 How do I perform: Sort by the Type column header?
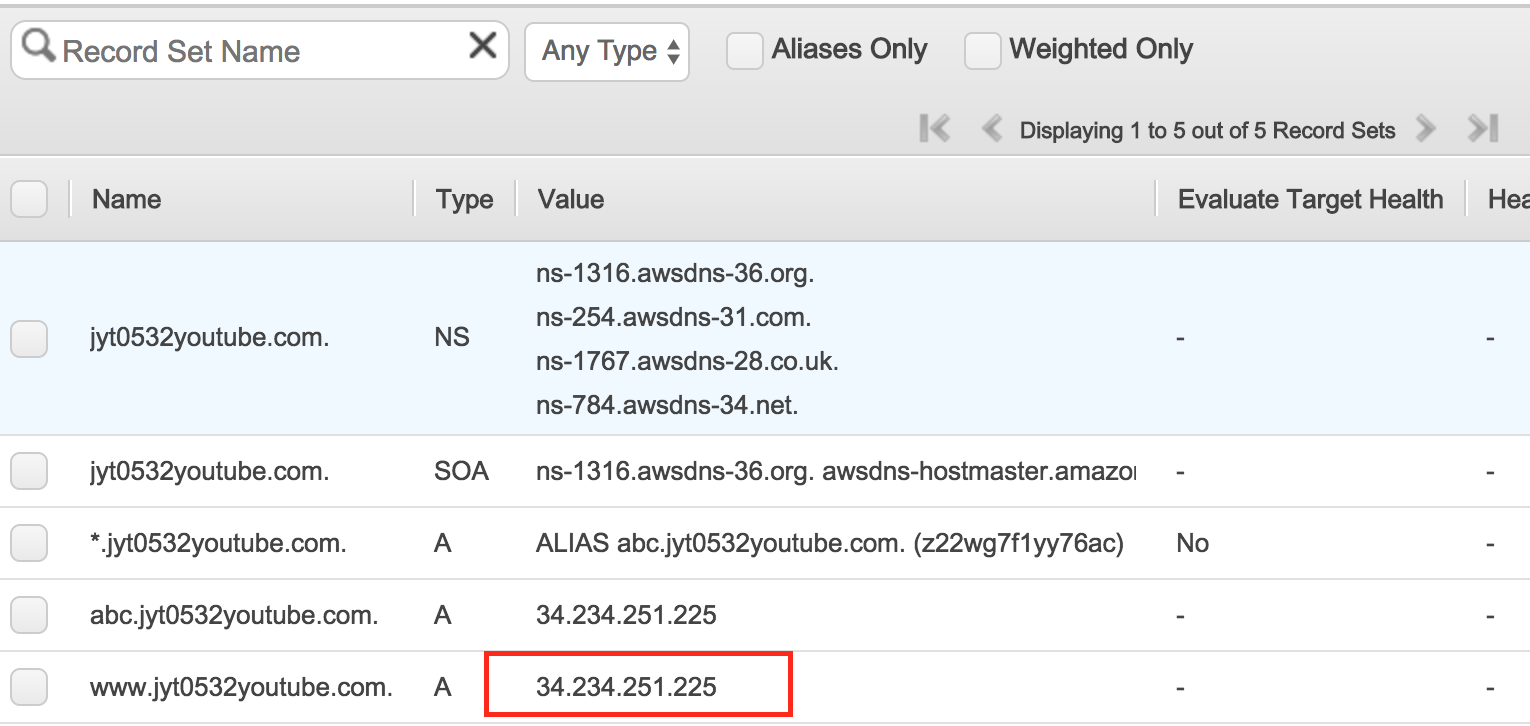pos(465,200)
